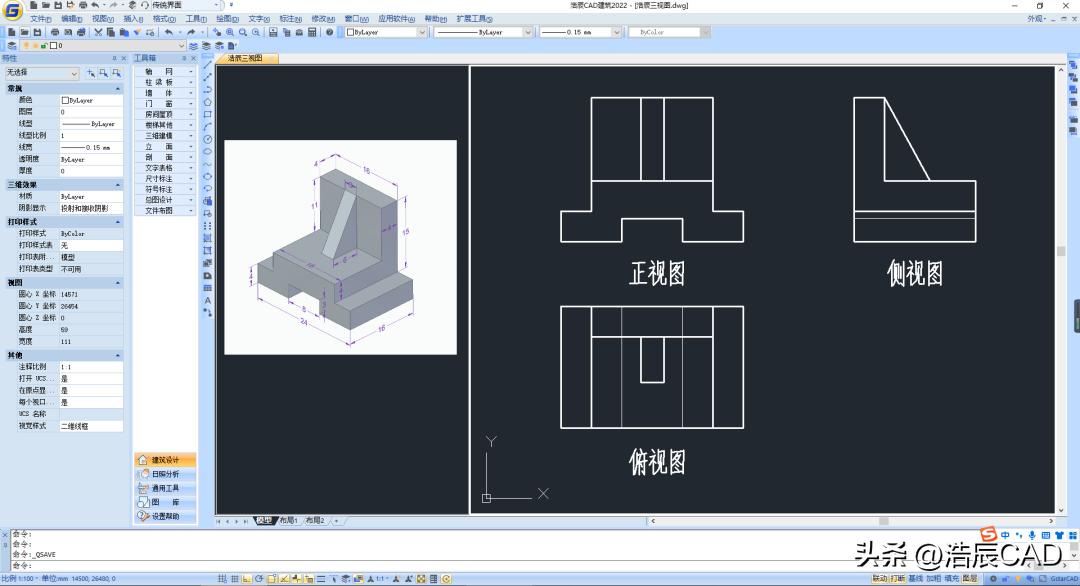This screenshot has height=586, width=1080.
Task: Click the 日照分析 button
Action: [x=164, y=474]
